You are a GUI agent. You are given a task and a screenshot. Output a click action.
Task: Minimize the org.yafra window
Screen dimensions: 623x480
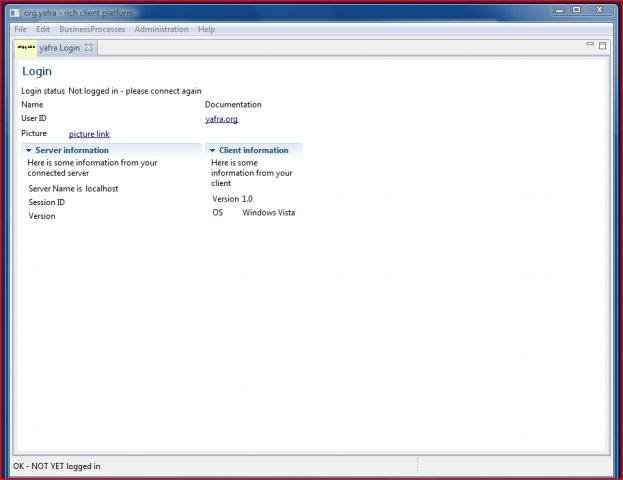[559, 11]
